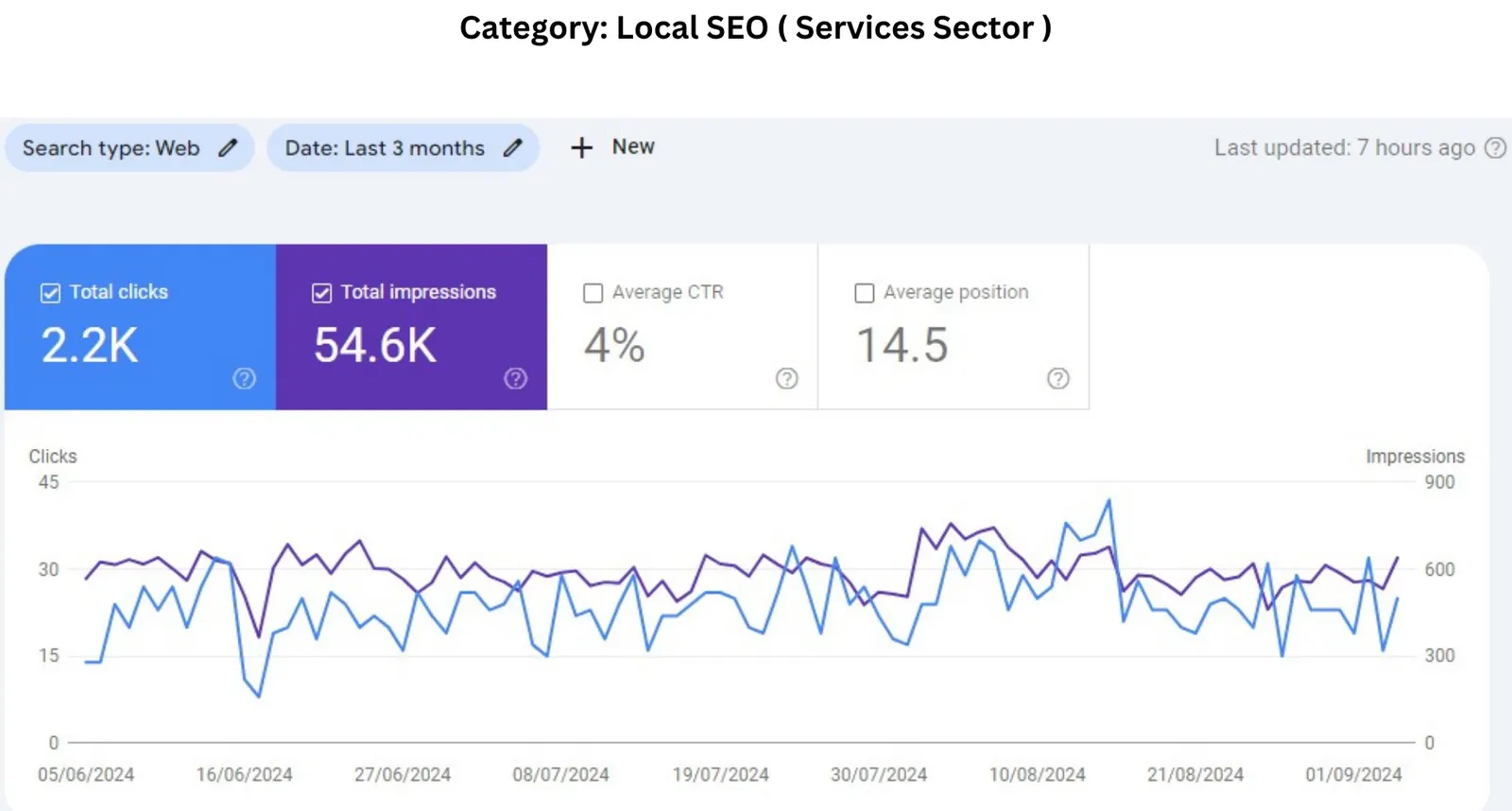
Task: Click the 05/06/2024 date label
Action: click(86, 775)
